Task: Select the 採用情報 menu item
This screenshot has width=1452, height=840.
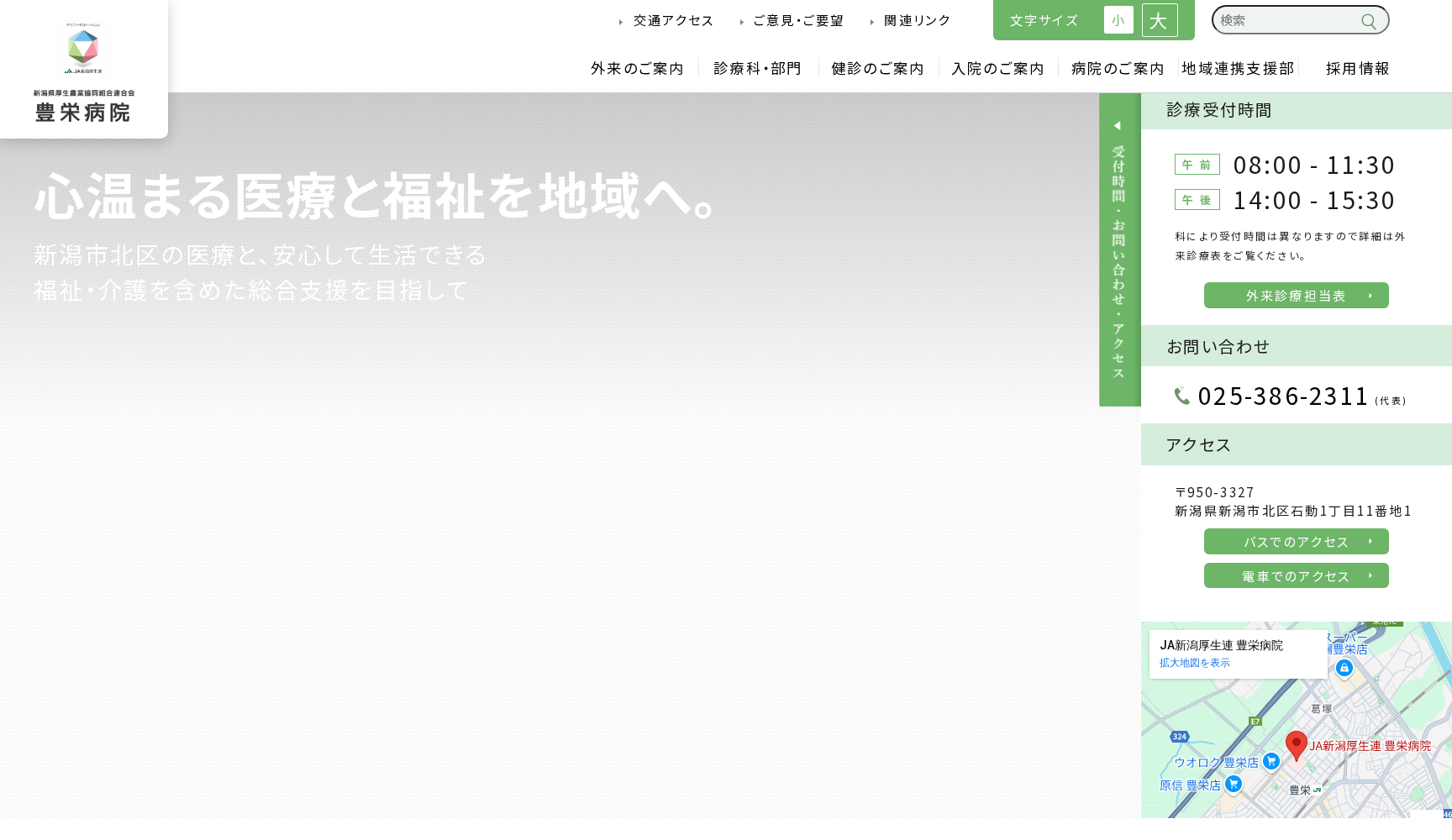Action: 1356,68
